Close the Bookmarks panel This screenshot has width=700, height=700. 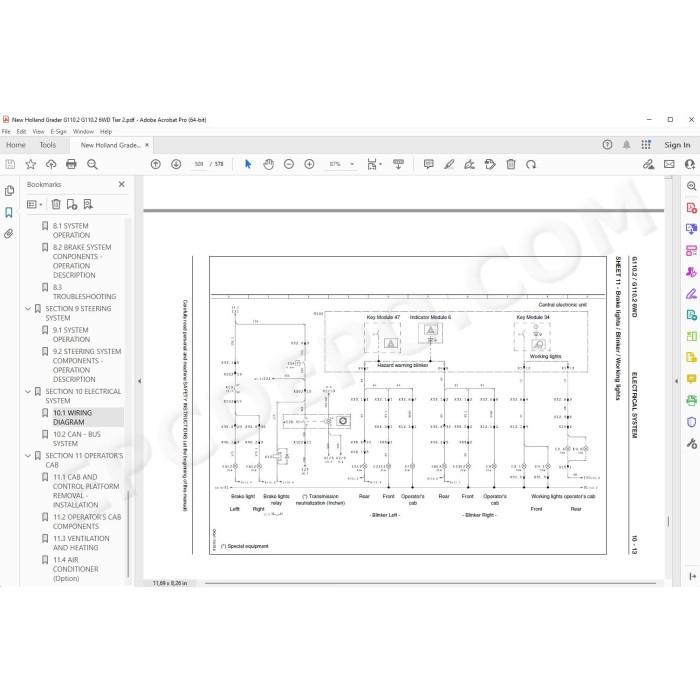pos(121,184)
